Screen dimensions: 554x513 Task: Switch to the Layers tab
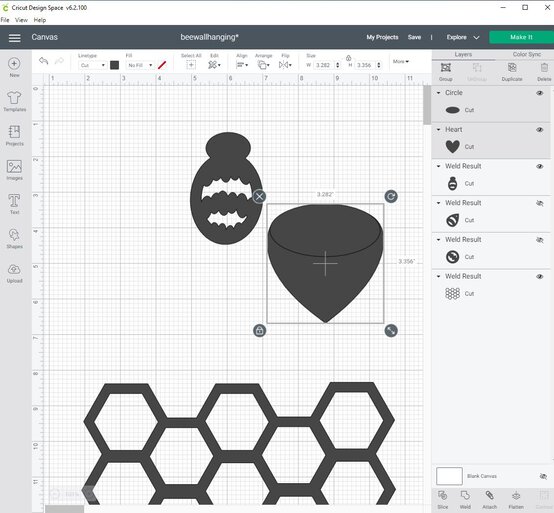(463, 54)
